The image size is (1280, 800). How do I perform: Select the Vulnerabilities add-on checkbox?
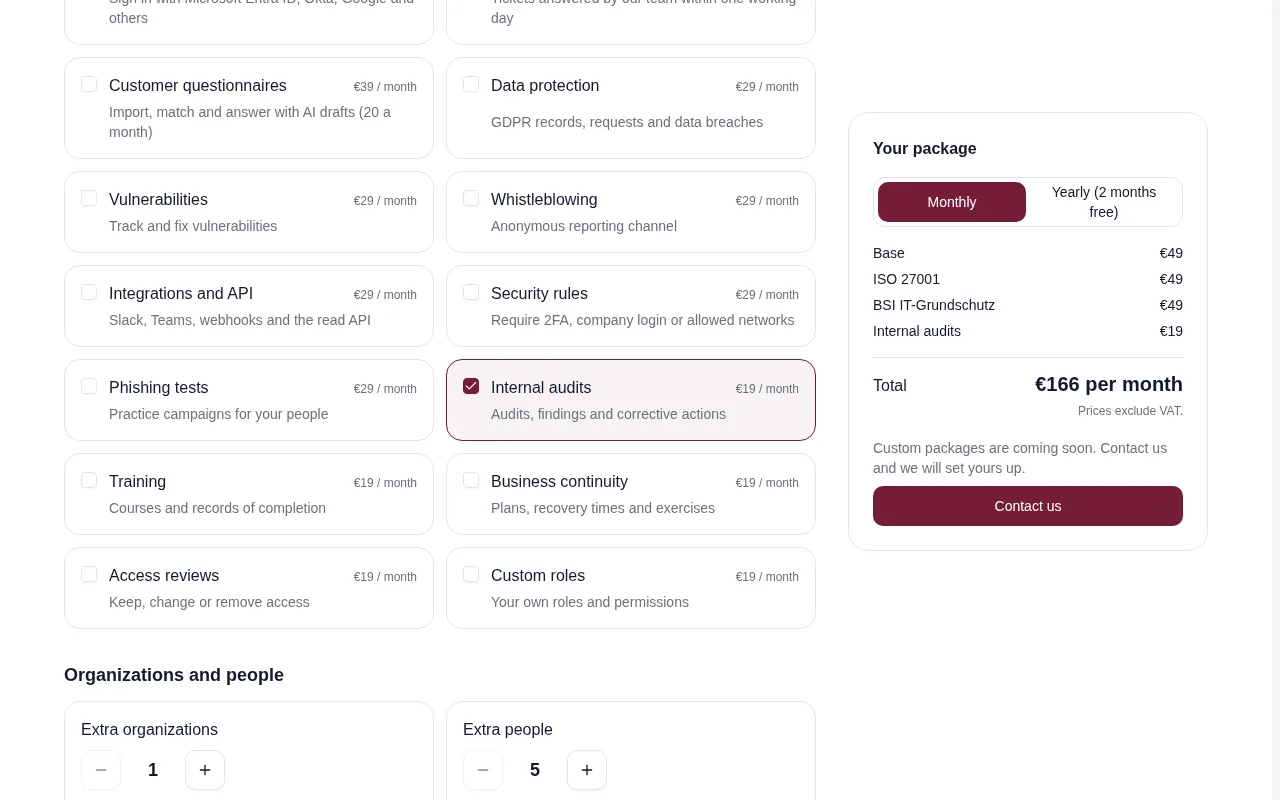point(89,198)
